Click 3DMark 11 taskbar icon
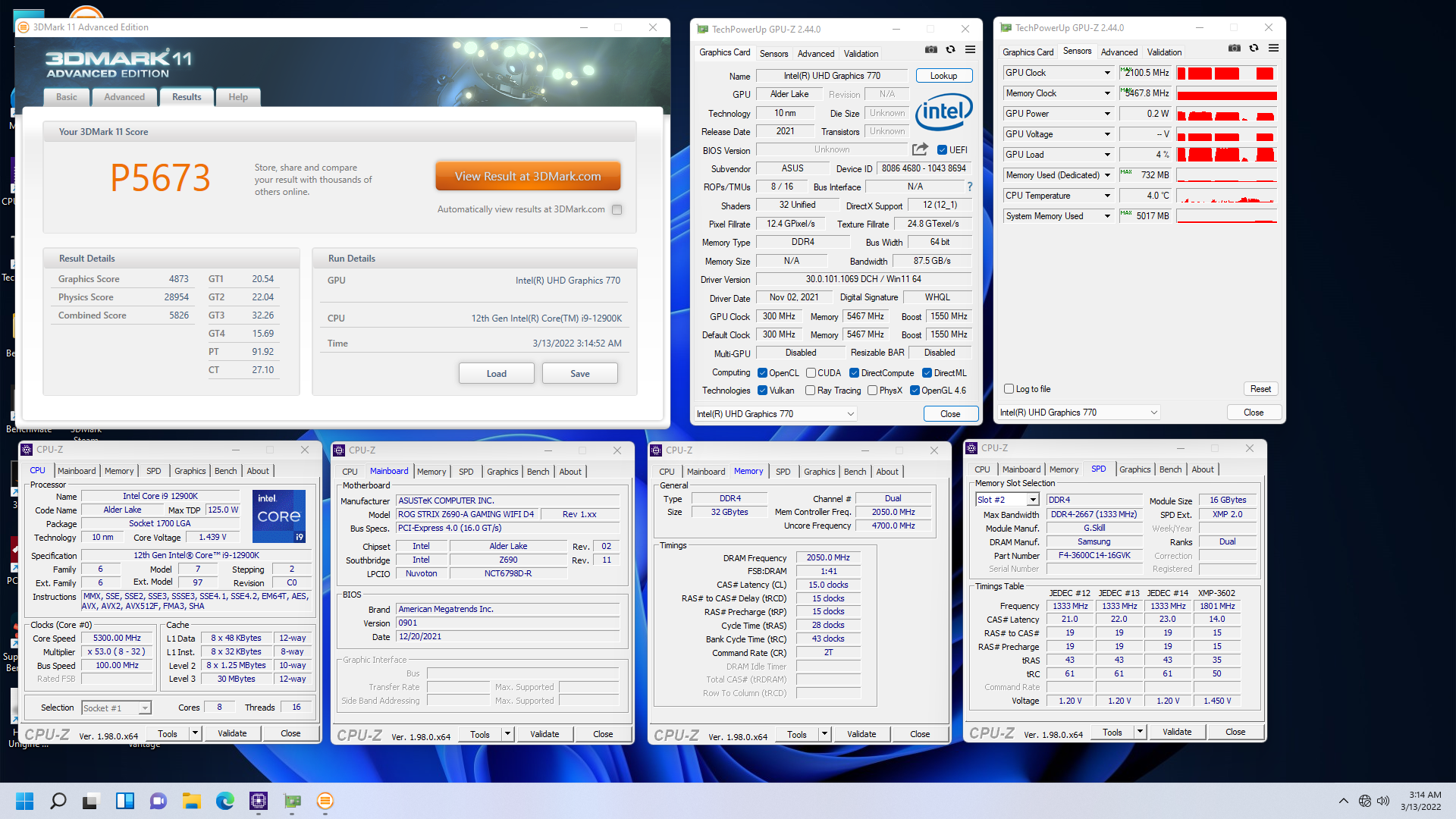This screenshot has height=819, width=1456. [x=325, y=801]
